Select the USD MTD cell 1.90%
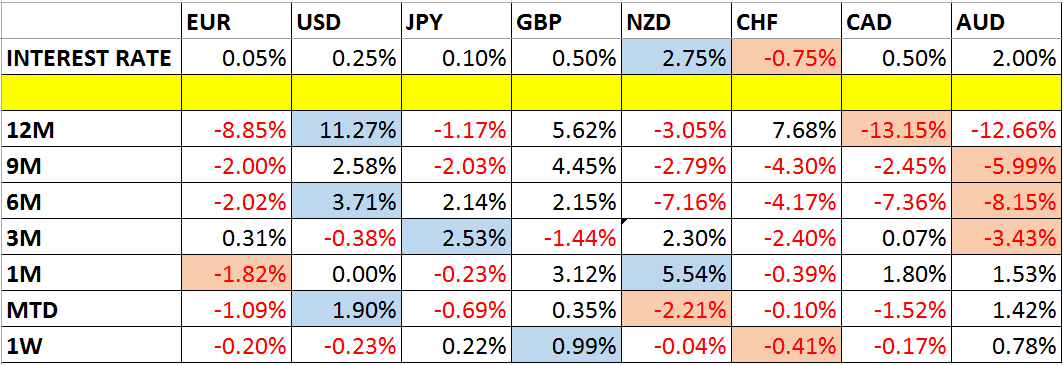Image resolution: width=1063 pixels, height=365 pixels. 346,309
